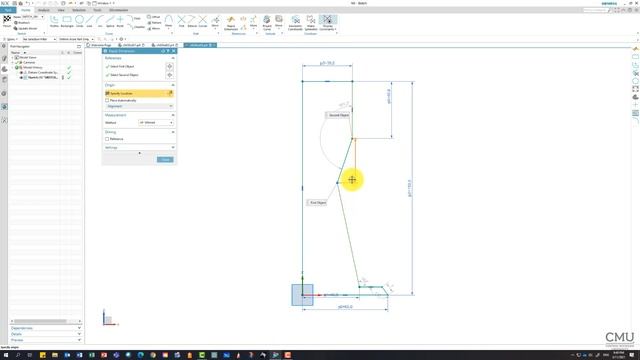Collapse the References section
This screenshot has height=360, width=640.
(173, 58)
